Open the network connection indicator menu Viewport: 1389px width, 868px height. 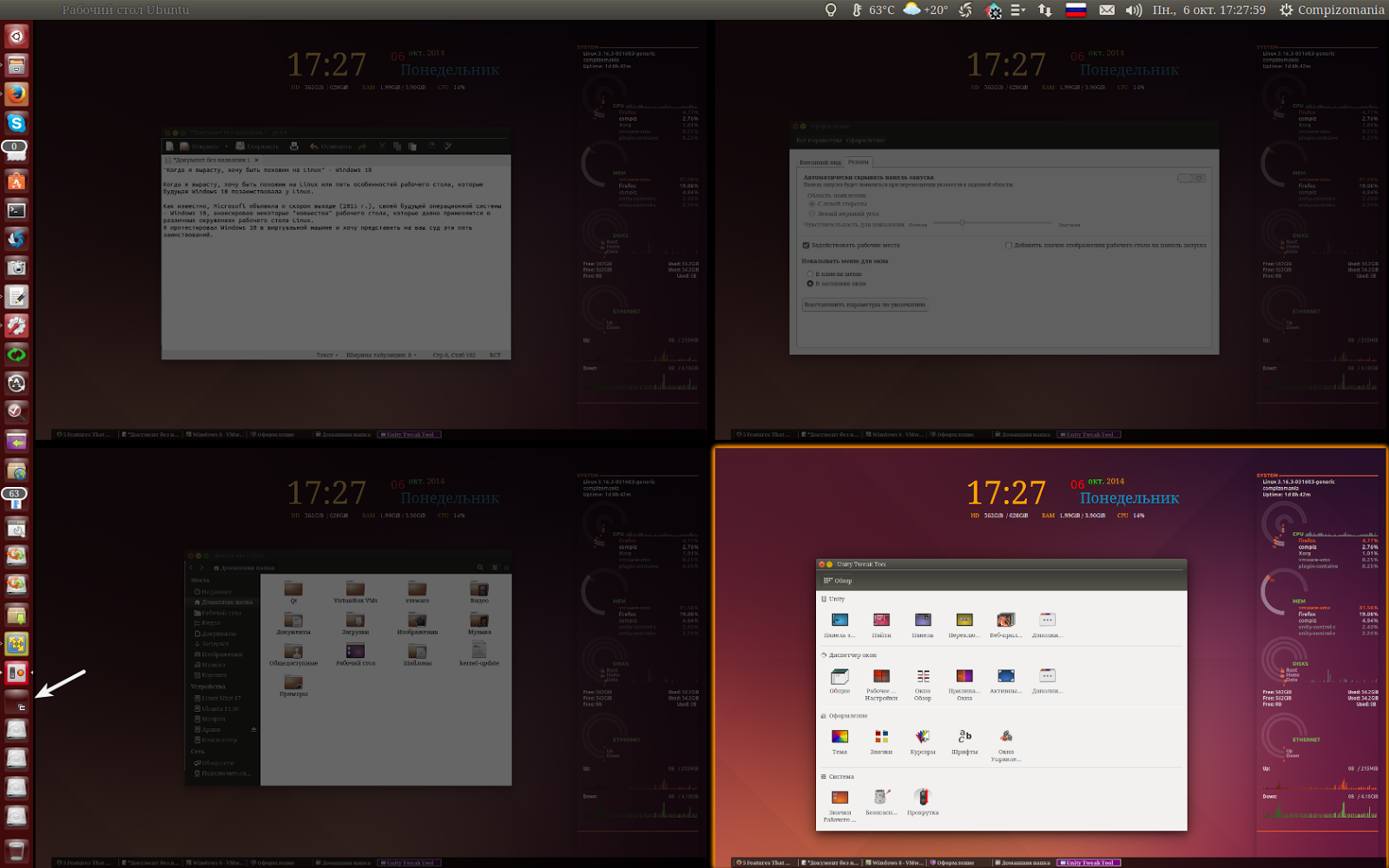click(x=1045, y=10)
